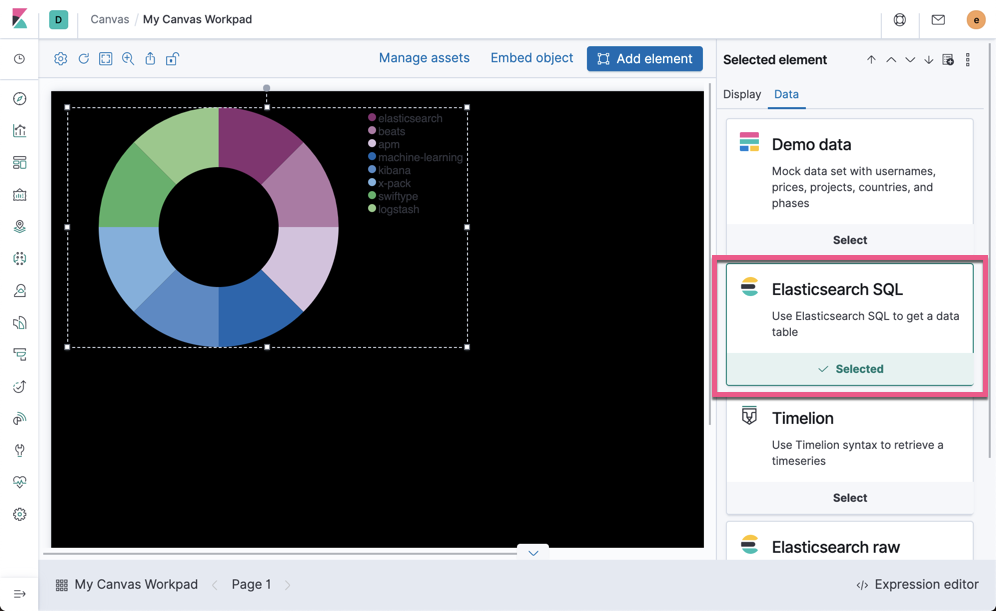Click the Demo data stacked bars icon
The width and height of the screenshot is (996, 611).
tap(749, 142)
